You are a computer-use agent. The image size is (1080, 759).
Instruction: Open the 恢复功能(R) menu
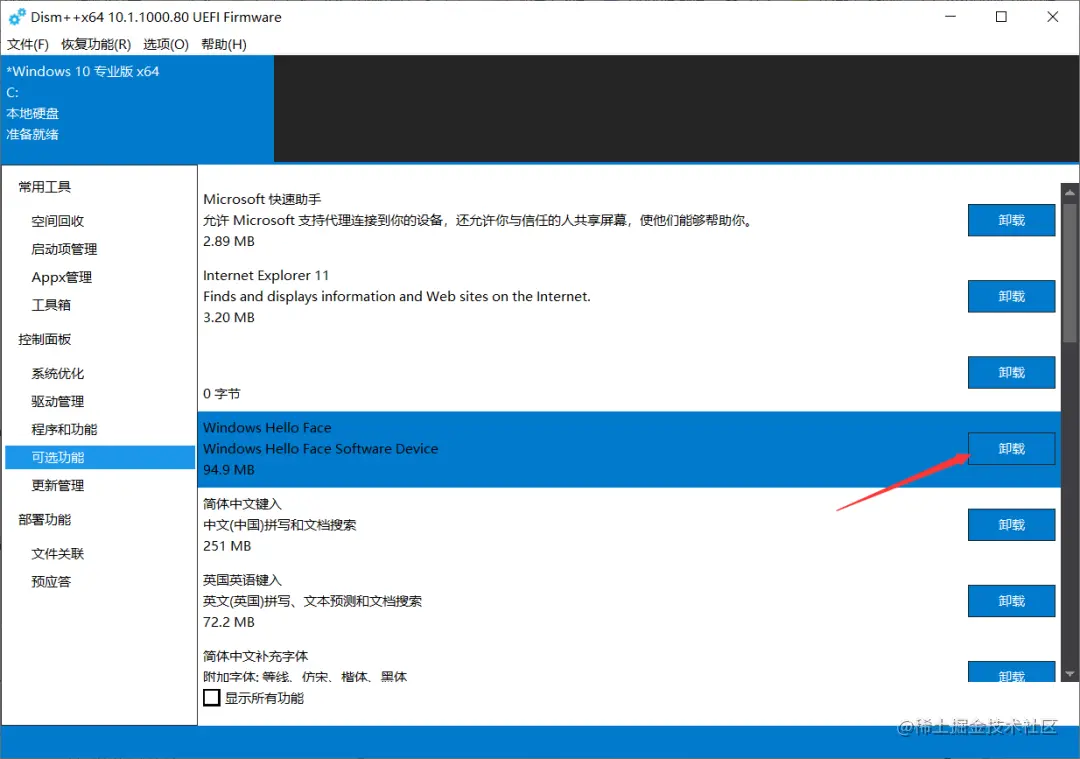point(96,44)
